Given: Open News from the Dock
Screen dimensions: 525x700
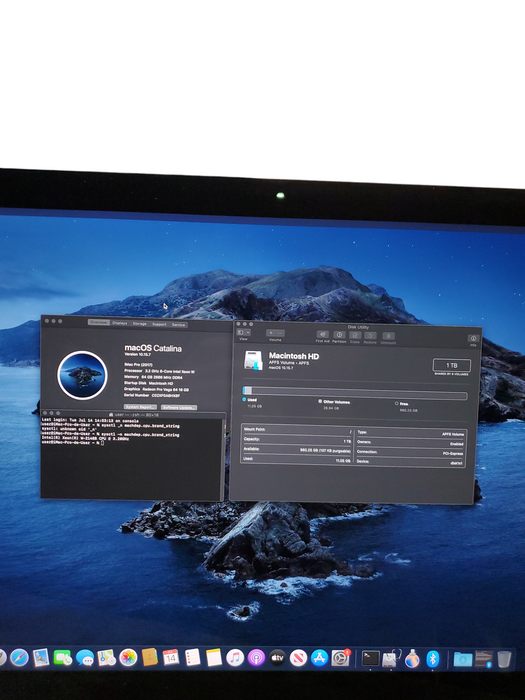Looking at the screenshot, I should [298, 658].
